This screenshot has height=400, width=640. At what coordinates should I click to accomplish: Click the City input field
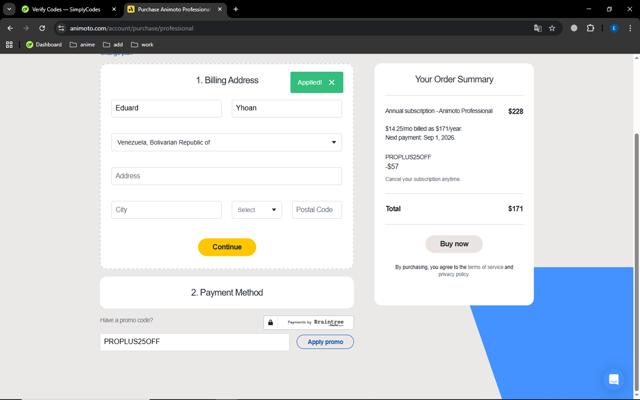(x=166, y=210)
